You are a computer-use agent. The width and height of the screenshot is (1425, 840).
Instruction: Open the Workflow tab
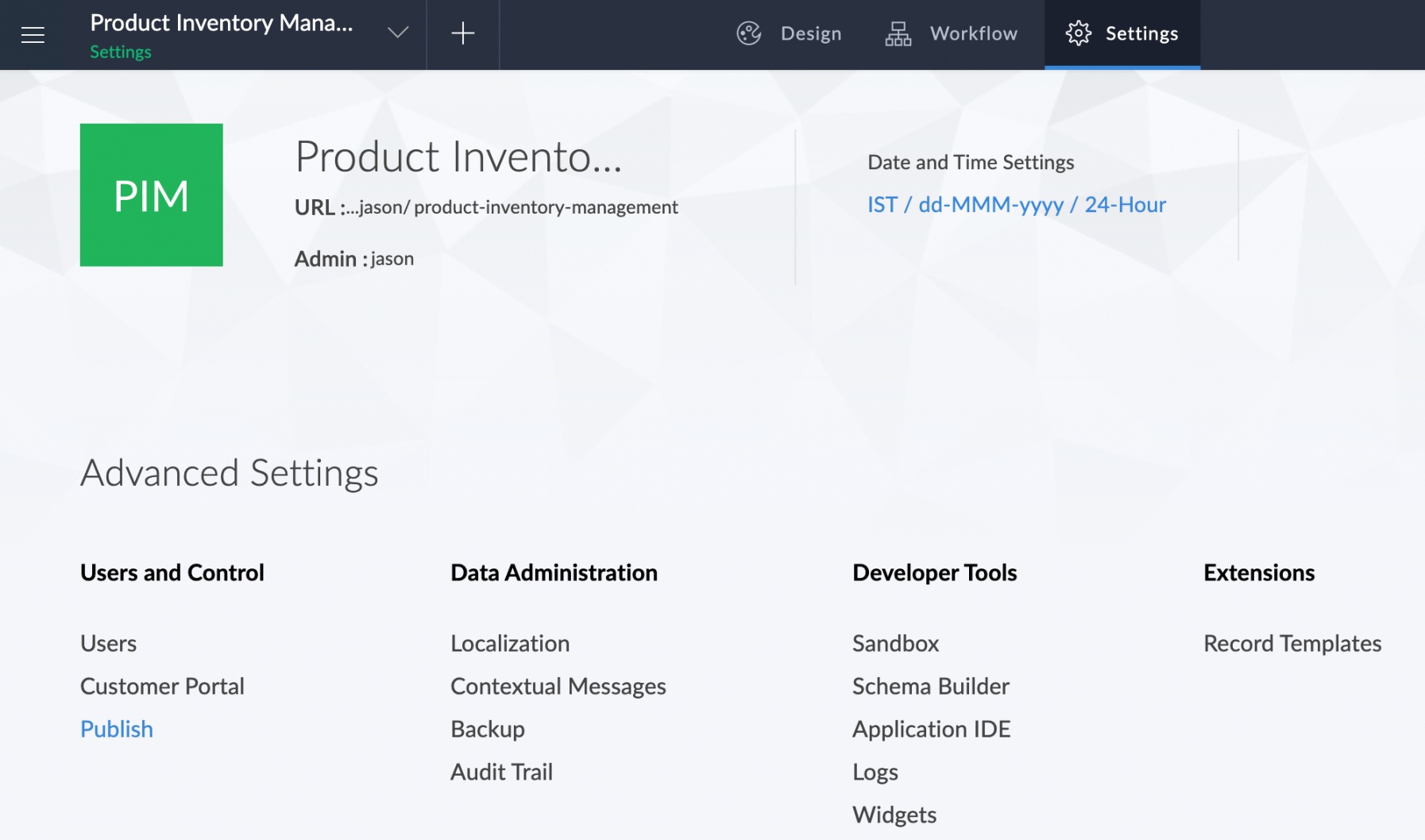pyautogui.click(x=952, y=33)
